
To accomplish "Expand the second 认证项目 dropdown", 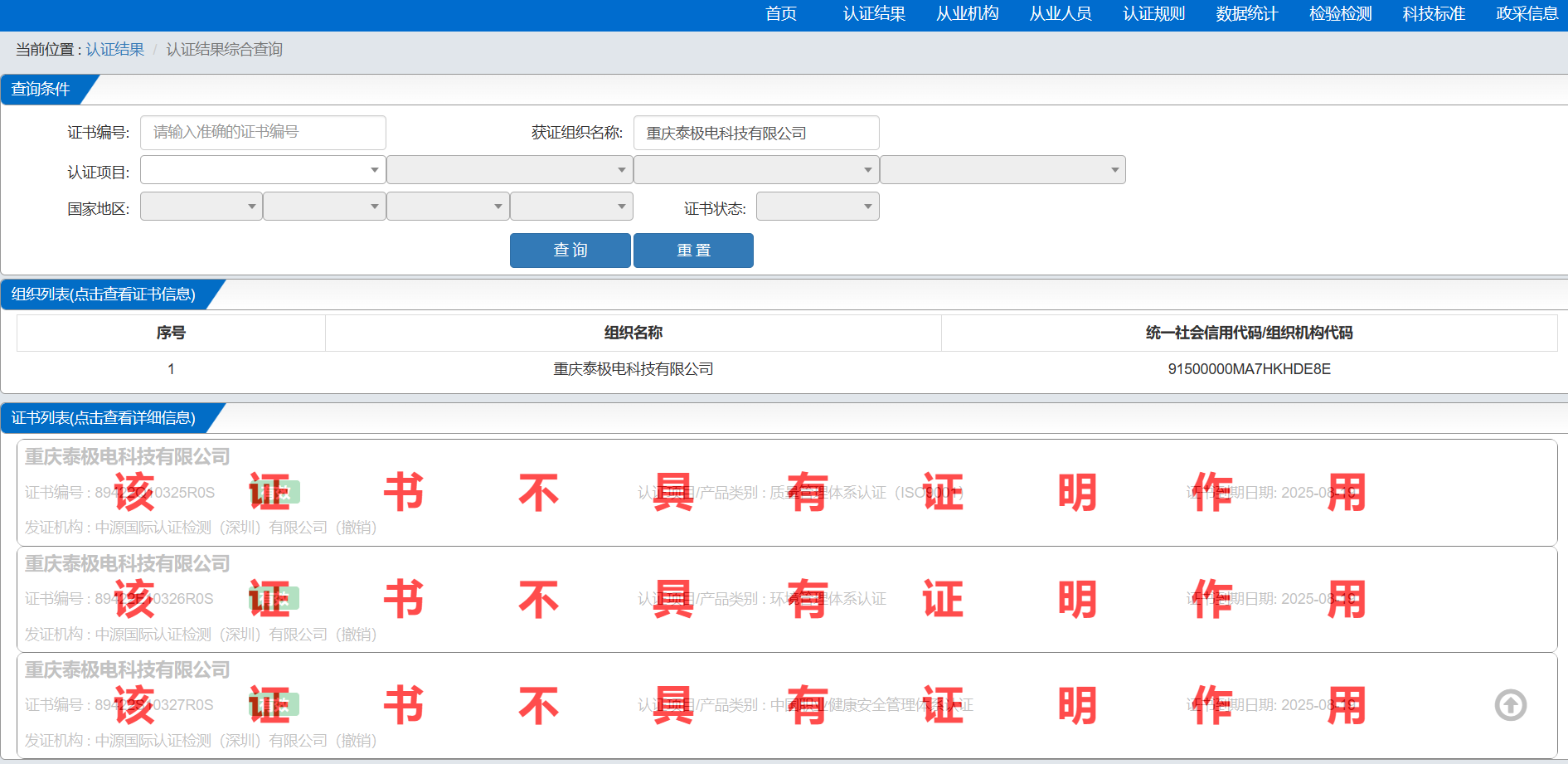I will tap(509, 170).
